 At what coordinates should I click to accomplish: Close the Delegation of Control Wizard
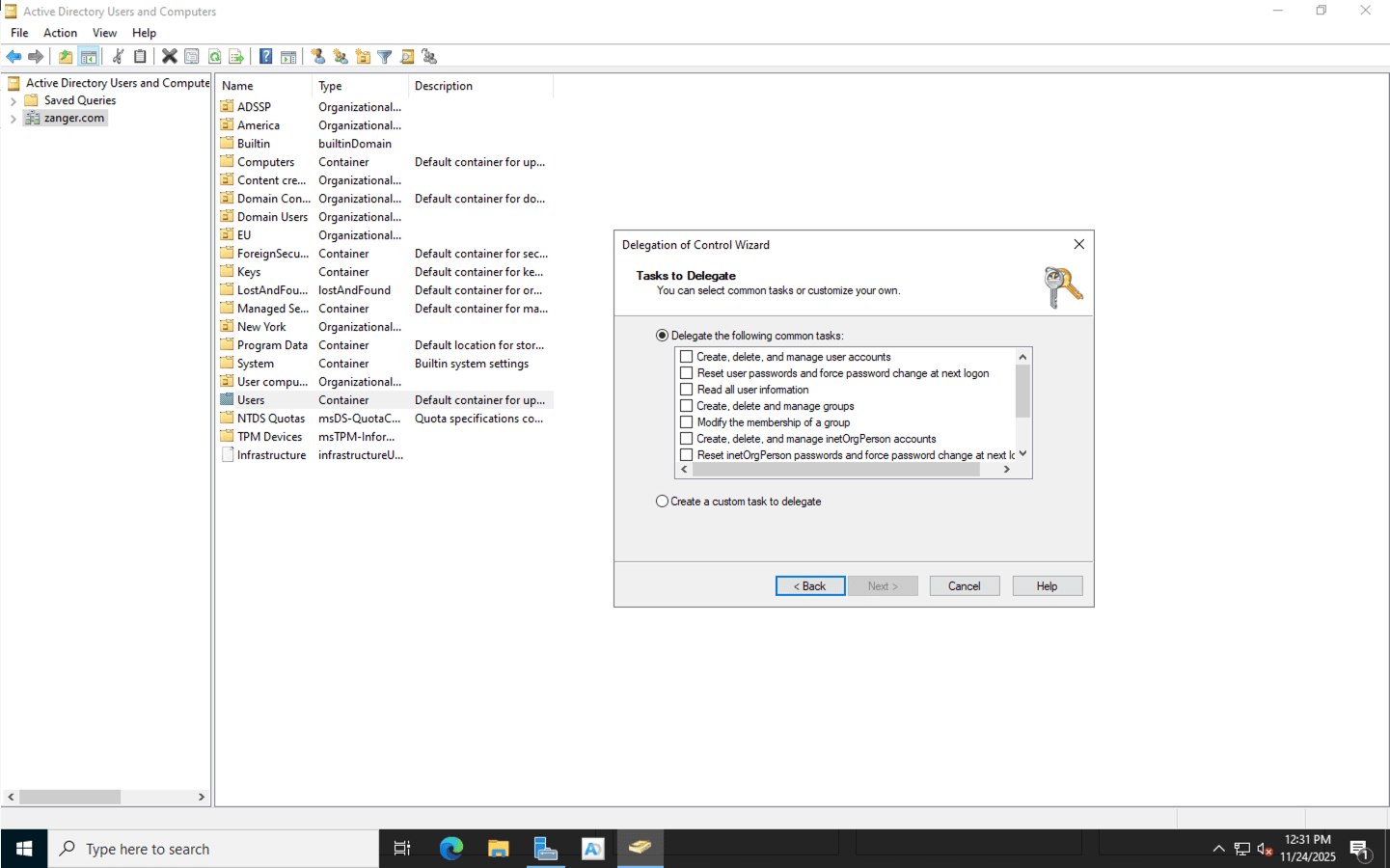point(1079,245)
